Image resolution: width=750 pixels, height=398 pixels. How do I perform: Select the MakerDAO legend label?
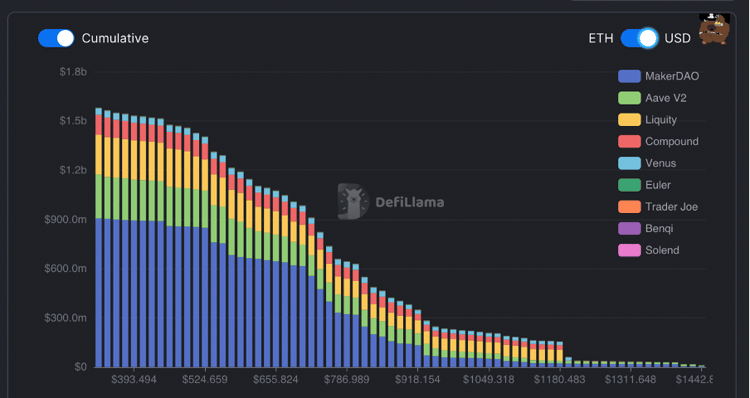point(672,76)
